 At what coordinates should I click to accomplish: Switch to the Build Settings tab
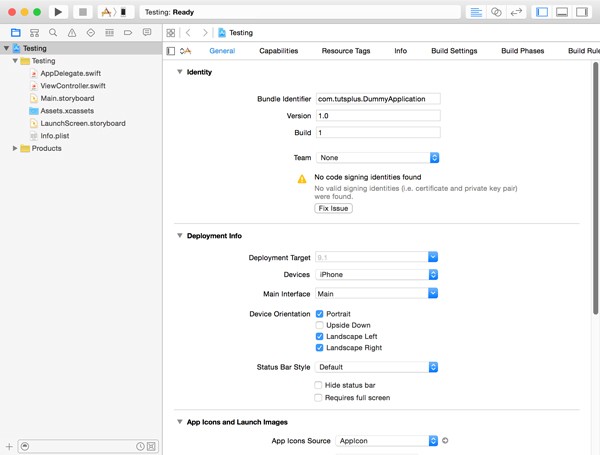pyautogui.click(x=454, y=51)
